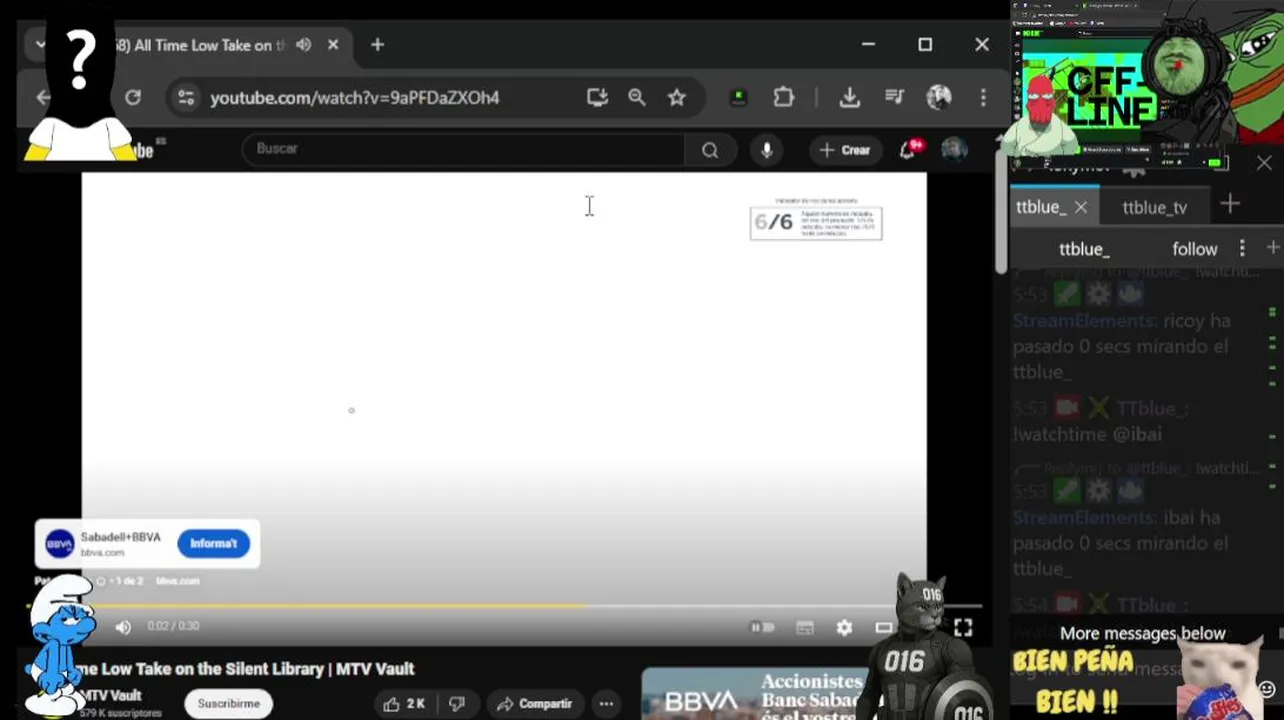Focus the YouTube 'Buscar' search box
This screenshot has height=720, width=1284.
[463, 149]
